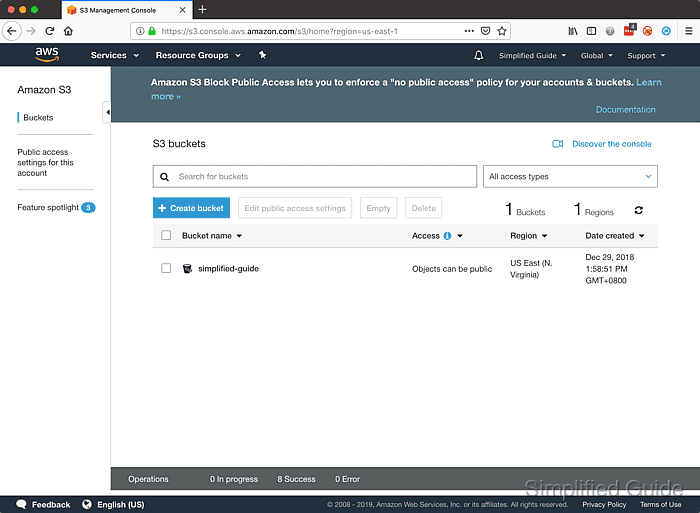Sort by Bucket name column
The height and width of the screenshot is (513, 700).
[x=212, y=236]
